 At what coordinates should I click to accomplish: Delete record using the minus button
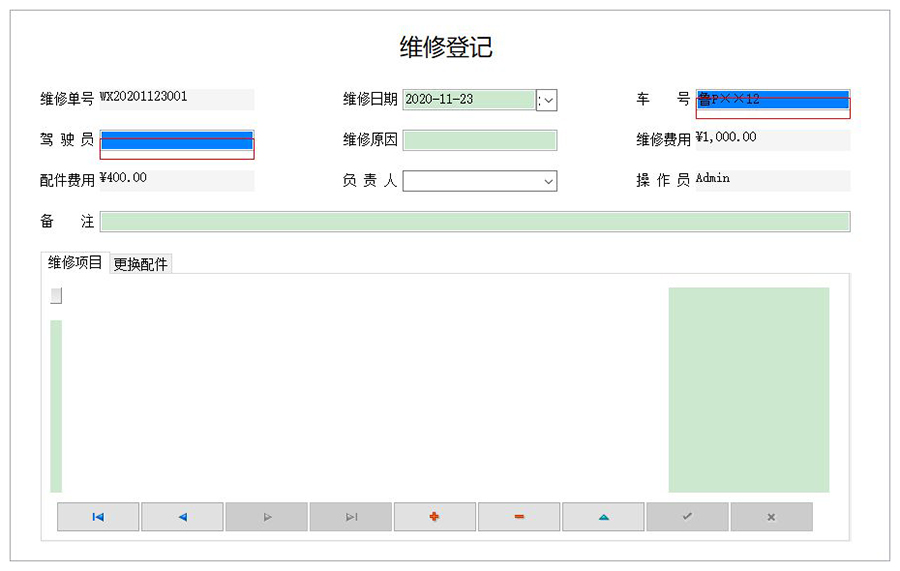tap(519, 517)
